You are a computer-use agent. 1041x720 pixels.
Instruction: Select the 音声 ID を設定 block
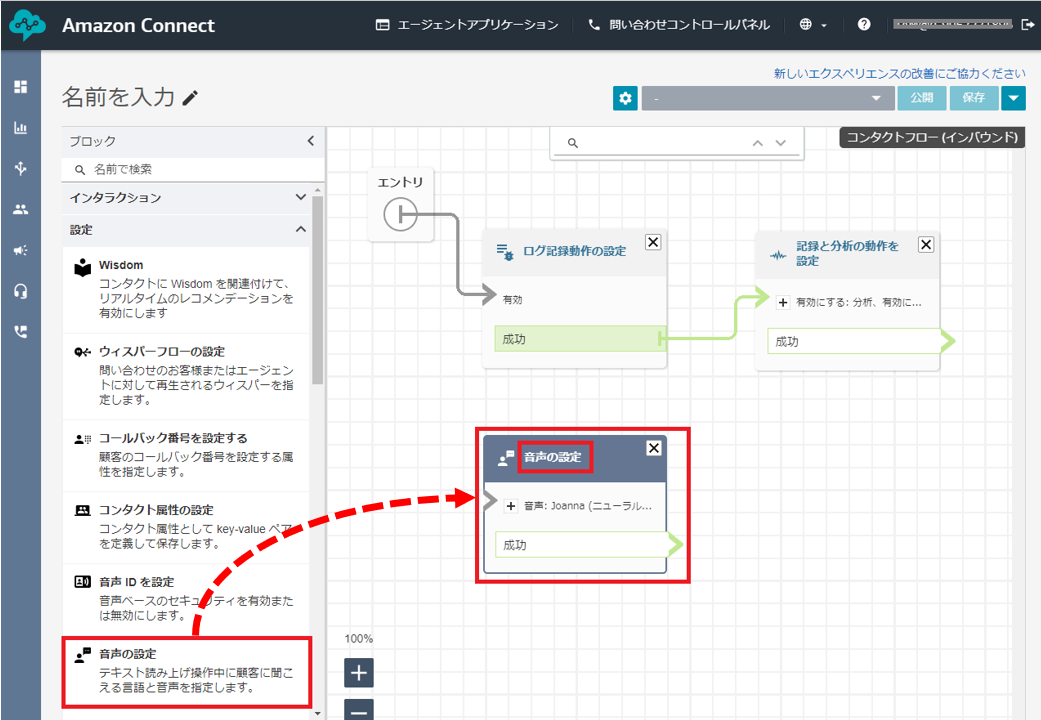(186, 598)
